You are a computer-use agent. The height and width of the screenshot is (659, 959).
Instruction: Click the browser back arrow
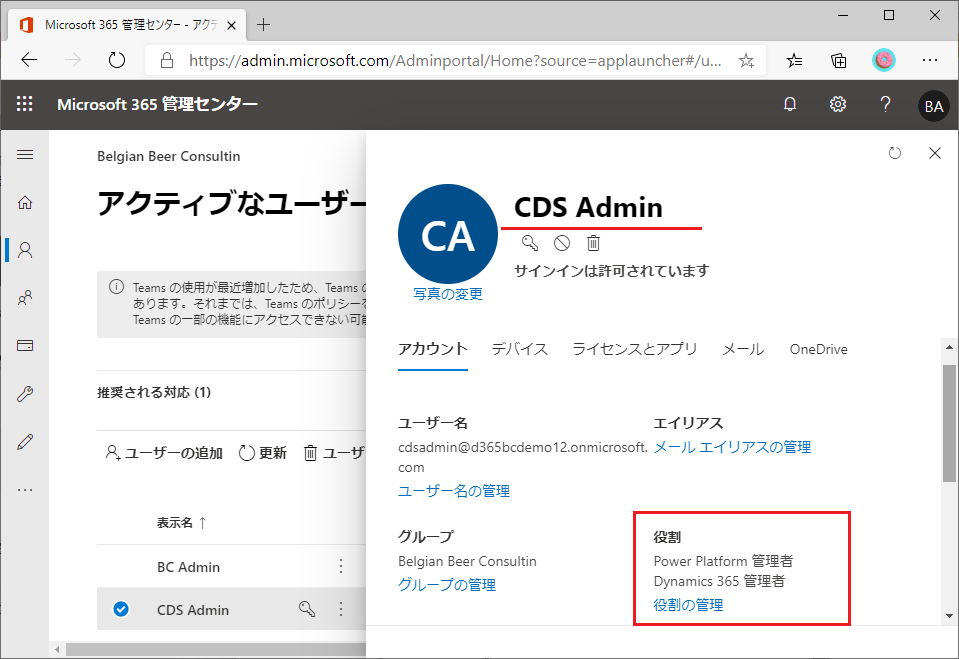pos(29,60)
